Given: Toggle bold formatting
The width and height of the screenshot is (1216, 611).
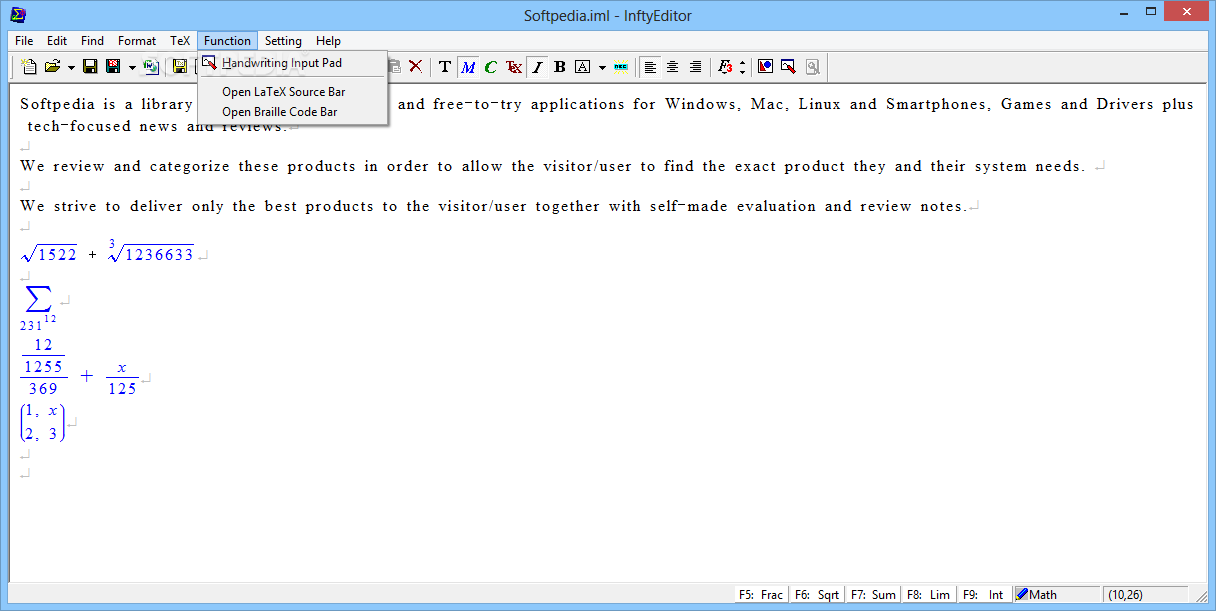Looking at the screenshot, I should click(x=560, y=67).
